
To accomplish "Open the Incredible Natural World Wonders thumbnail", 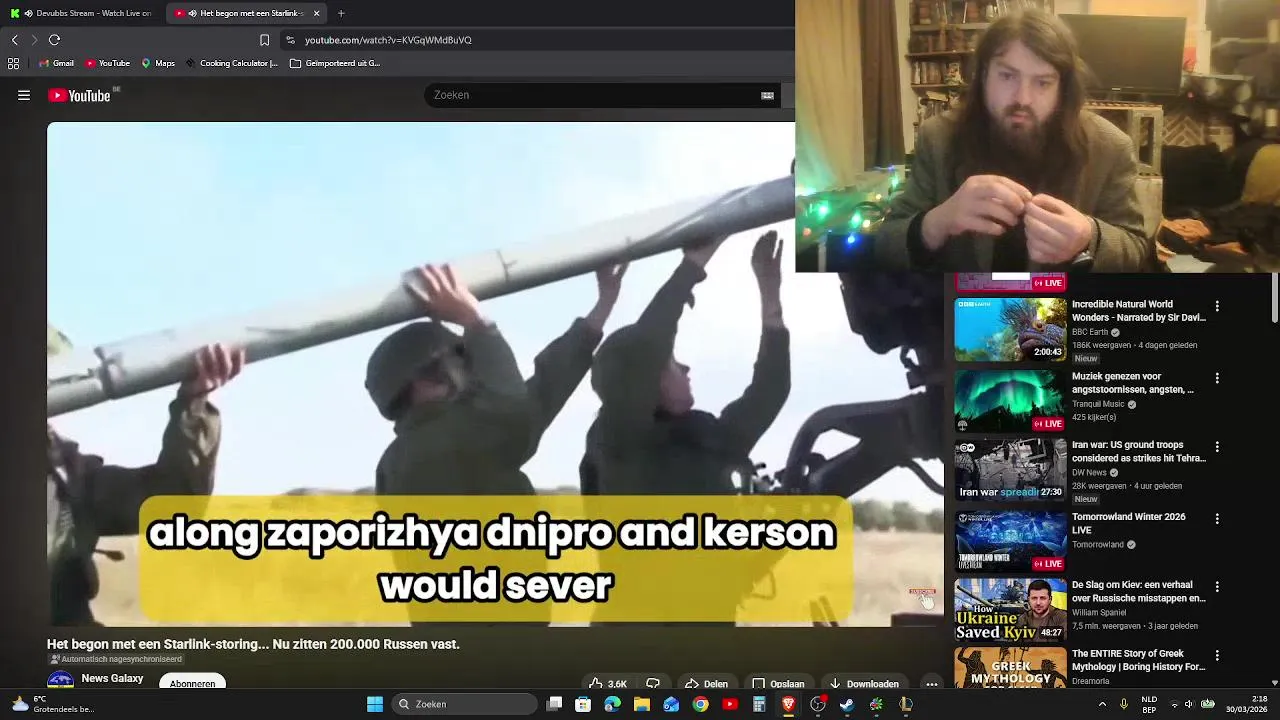I will click(1010, 330).
